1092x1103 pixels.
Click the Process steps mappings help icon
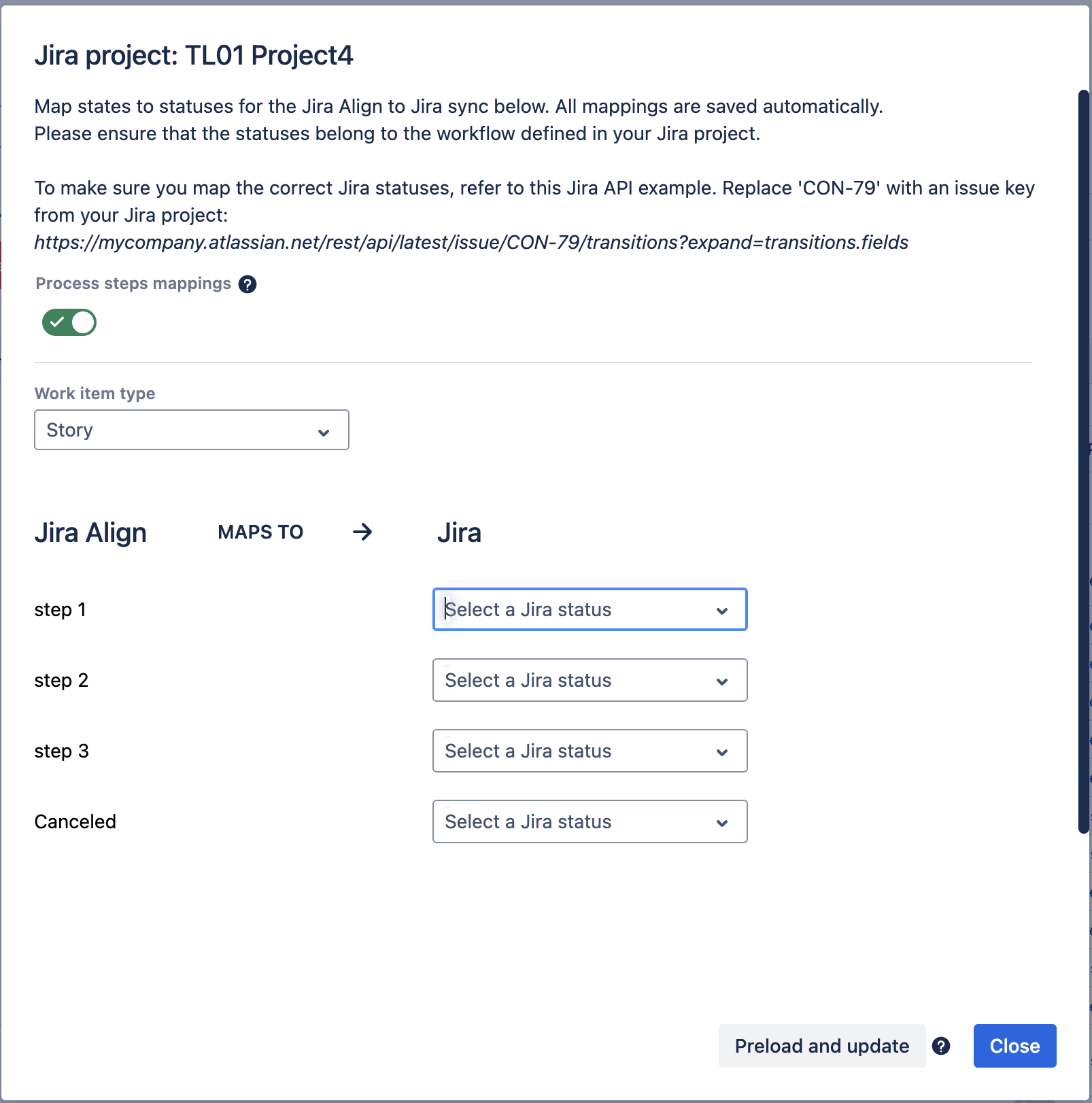coord(248,284)
